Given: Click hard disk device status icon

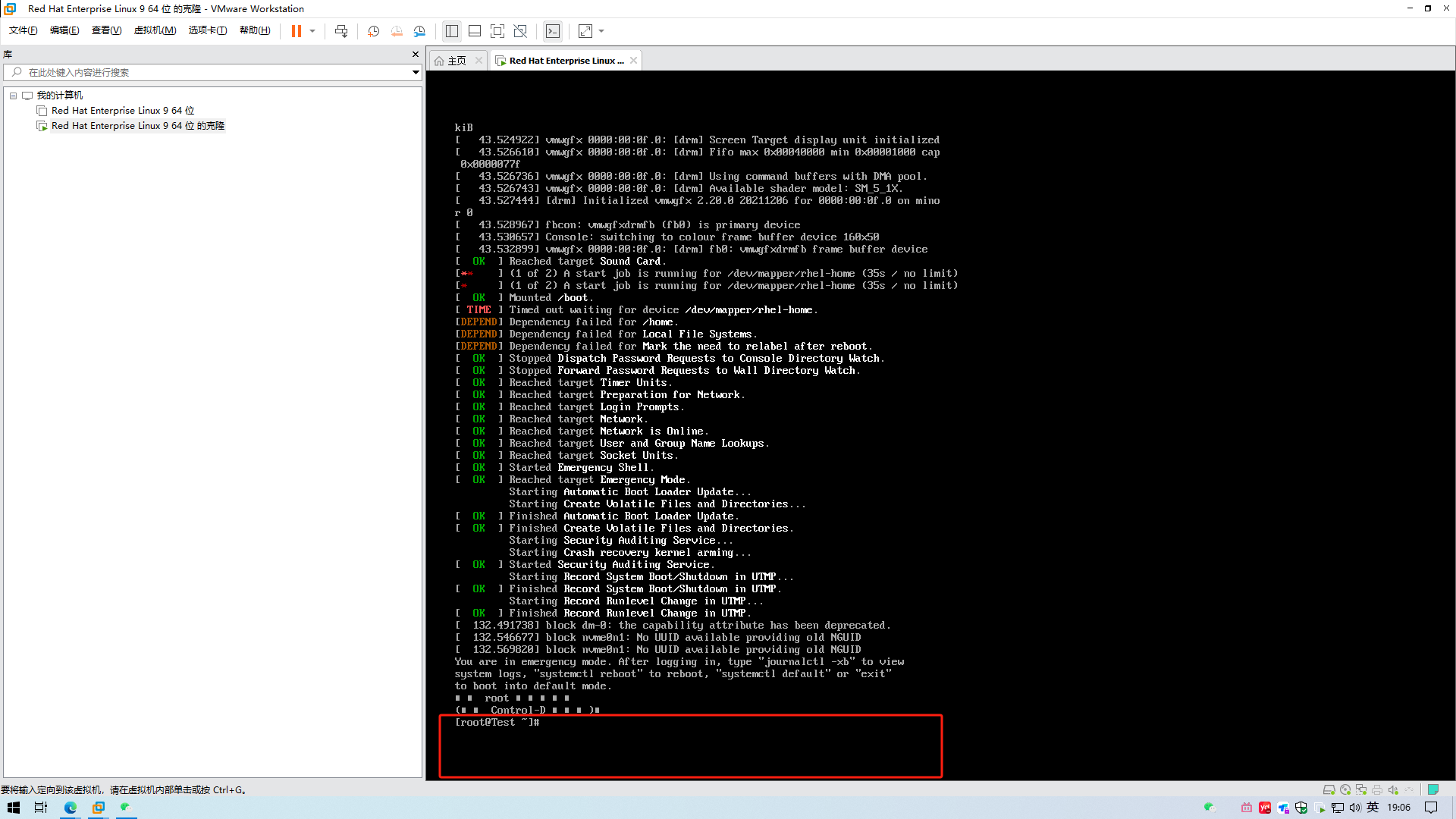Looking at the screenshot, I should click(1329, 789).
